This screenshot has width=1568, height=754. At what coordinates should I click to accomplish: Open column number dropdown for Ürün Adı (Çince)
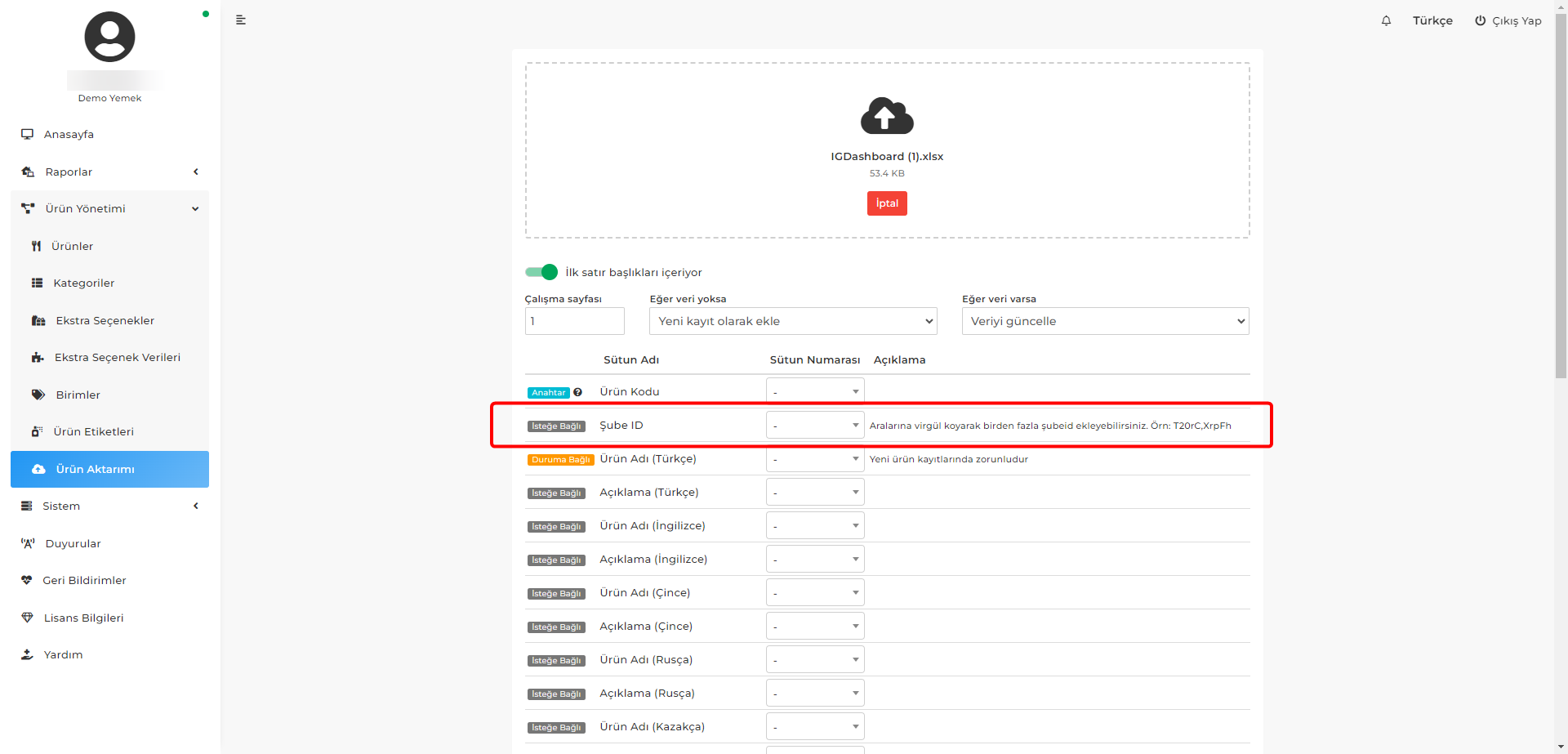pyautogui.click(x=815, y=592)
